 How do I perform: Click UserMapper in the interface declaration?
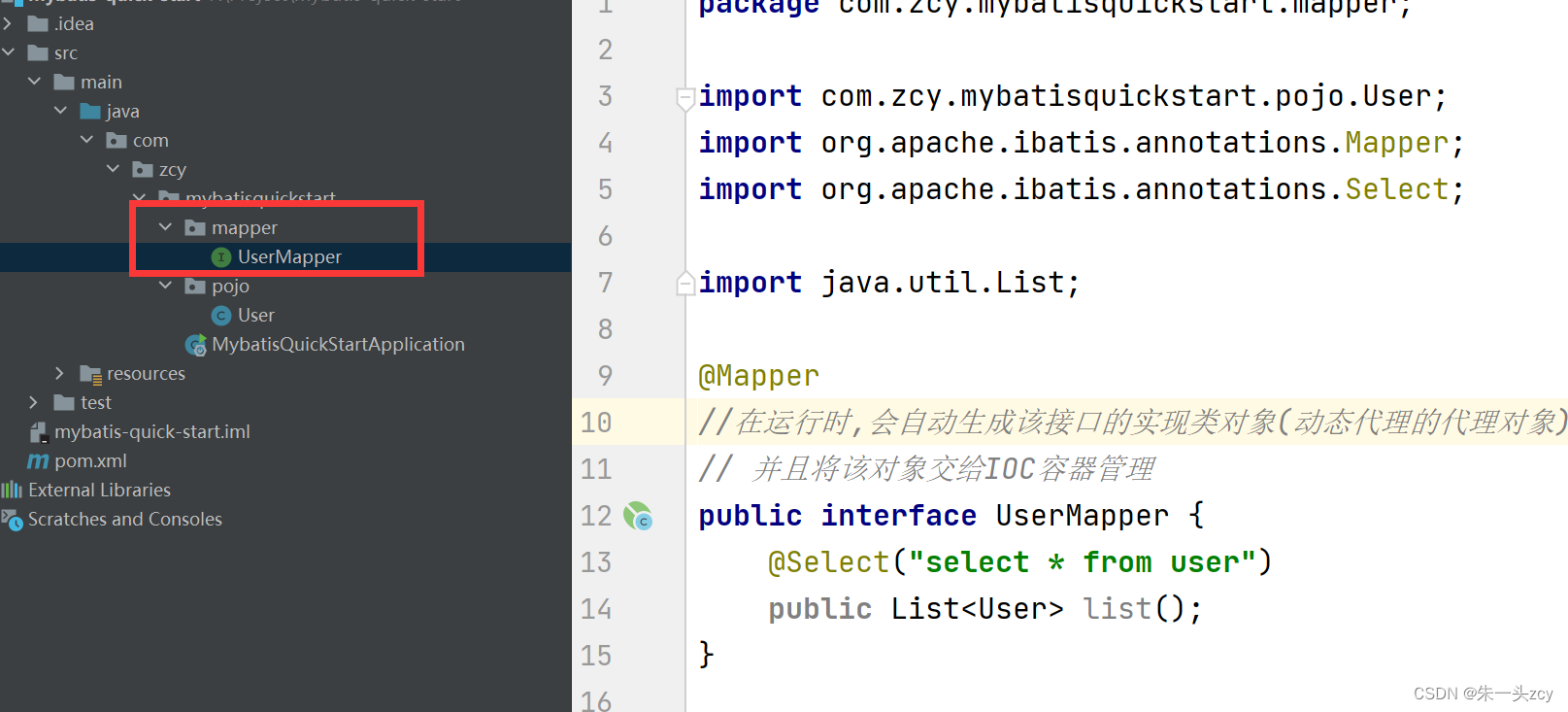[x=1083, y=516]
